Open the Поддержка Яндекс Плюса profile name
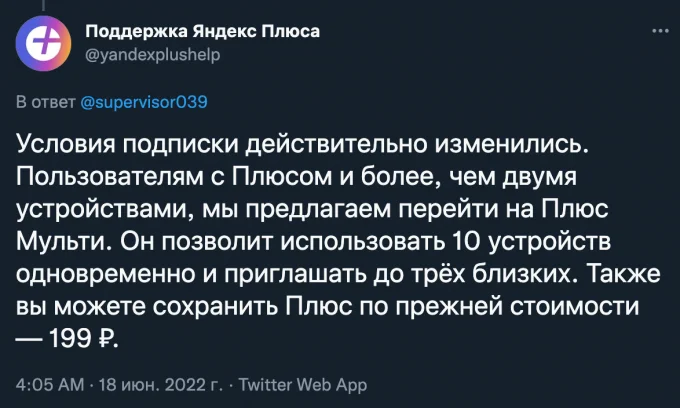The image size is (680, 408). click(203, 31)
